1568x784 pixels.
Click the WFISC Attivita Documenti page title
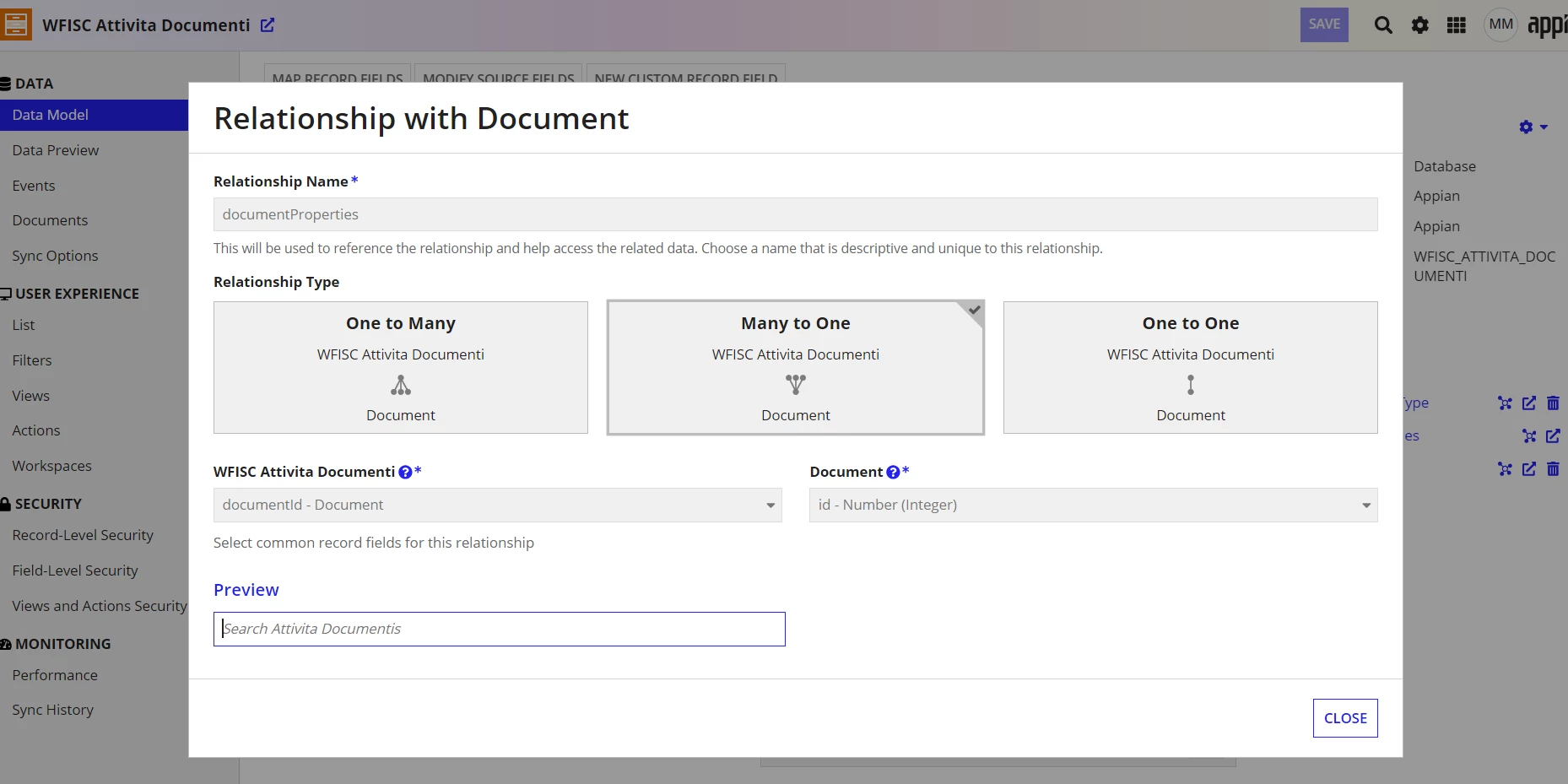tap(146, 25)
